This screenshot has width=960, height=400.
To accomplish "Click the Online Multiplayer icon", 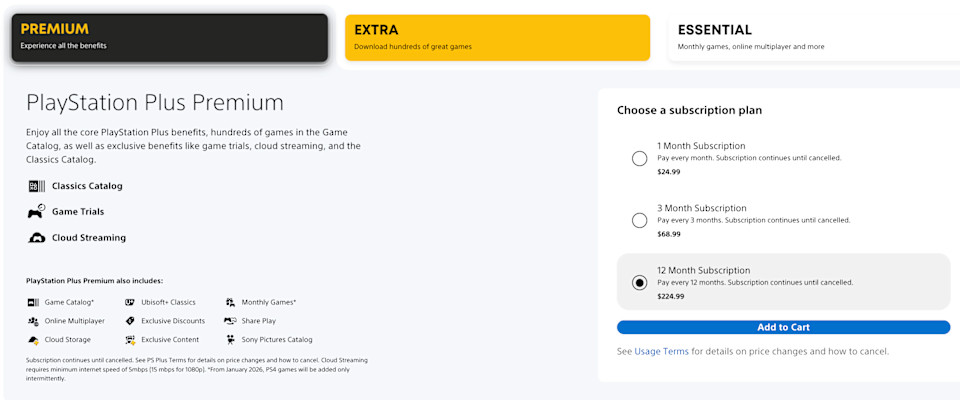I will (33, 321).
